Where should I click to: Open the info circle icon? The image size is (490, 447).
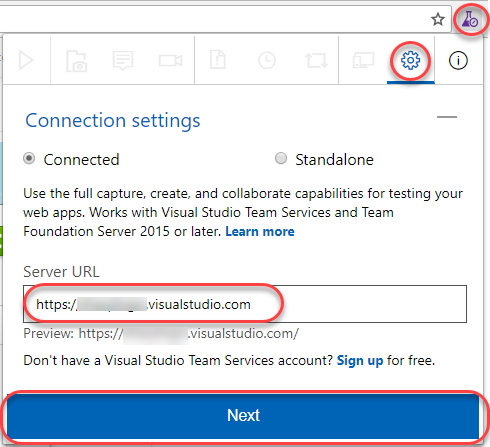click(x=458, y=60)
